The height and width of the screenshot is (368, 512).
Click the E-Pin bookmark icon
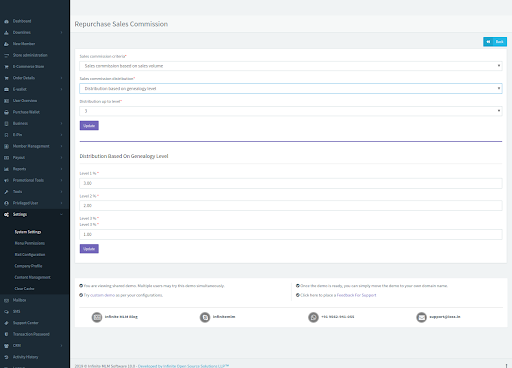tap(6, 135)
